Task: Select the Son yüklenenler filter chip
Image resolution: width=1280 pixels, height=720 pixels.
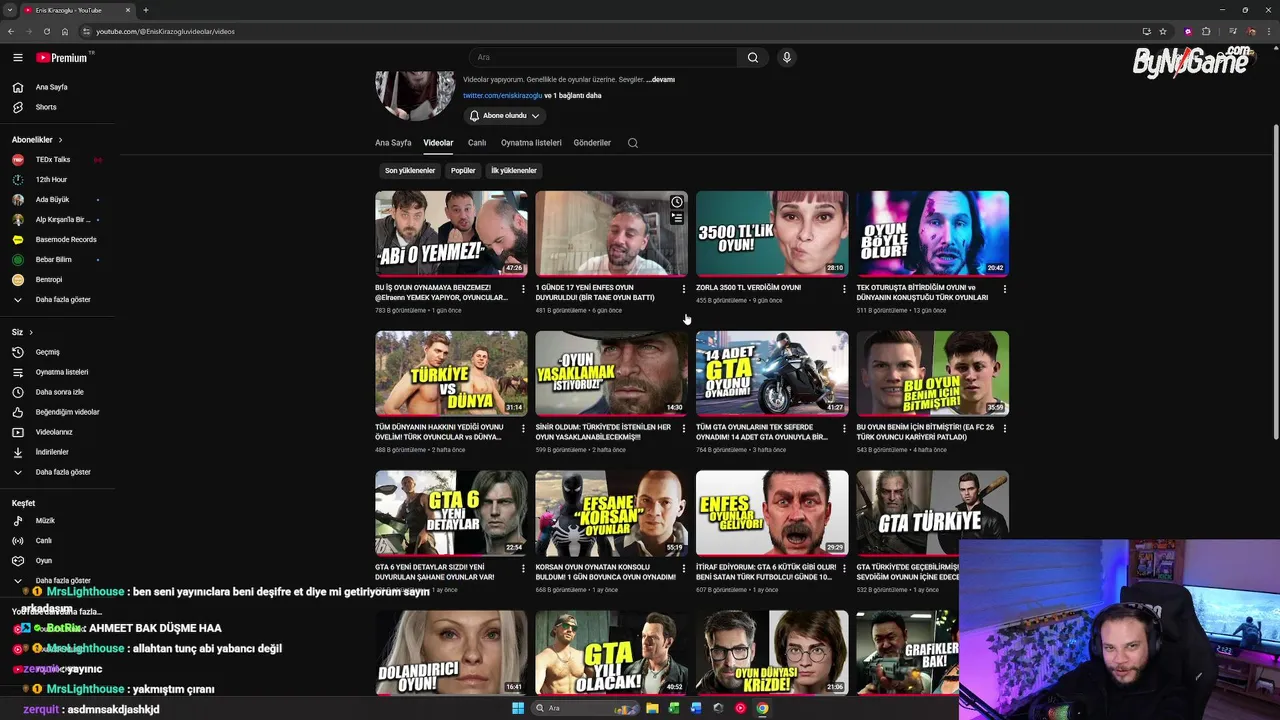Action: (x=410, y=170)
